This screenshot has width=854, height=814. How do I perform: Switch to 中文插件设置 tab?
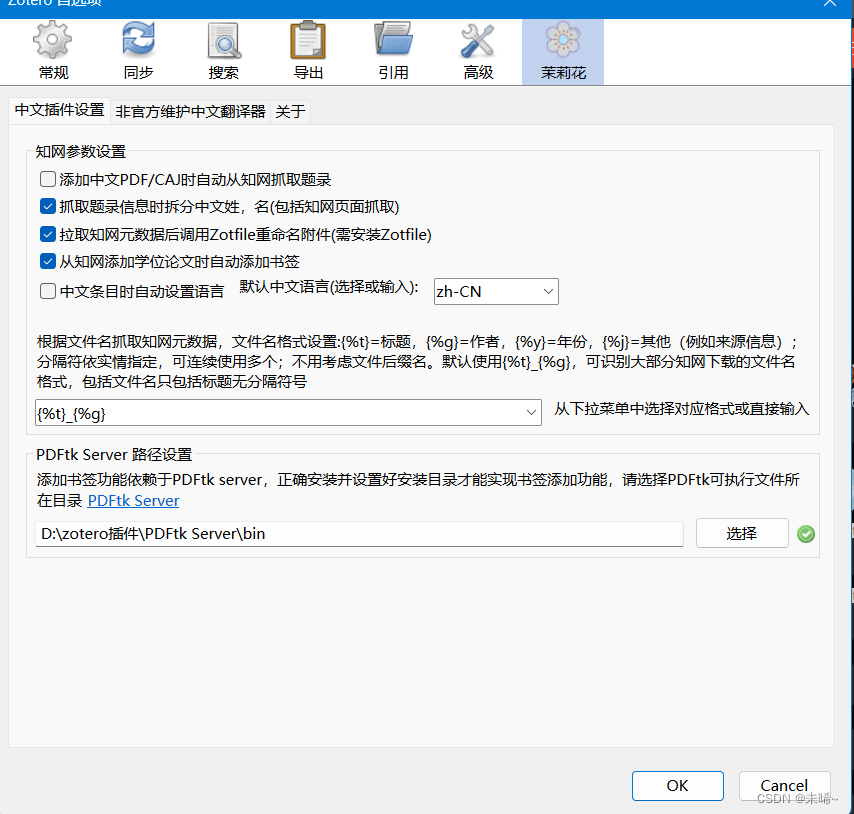(x=59, y=111)
